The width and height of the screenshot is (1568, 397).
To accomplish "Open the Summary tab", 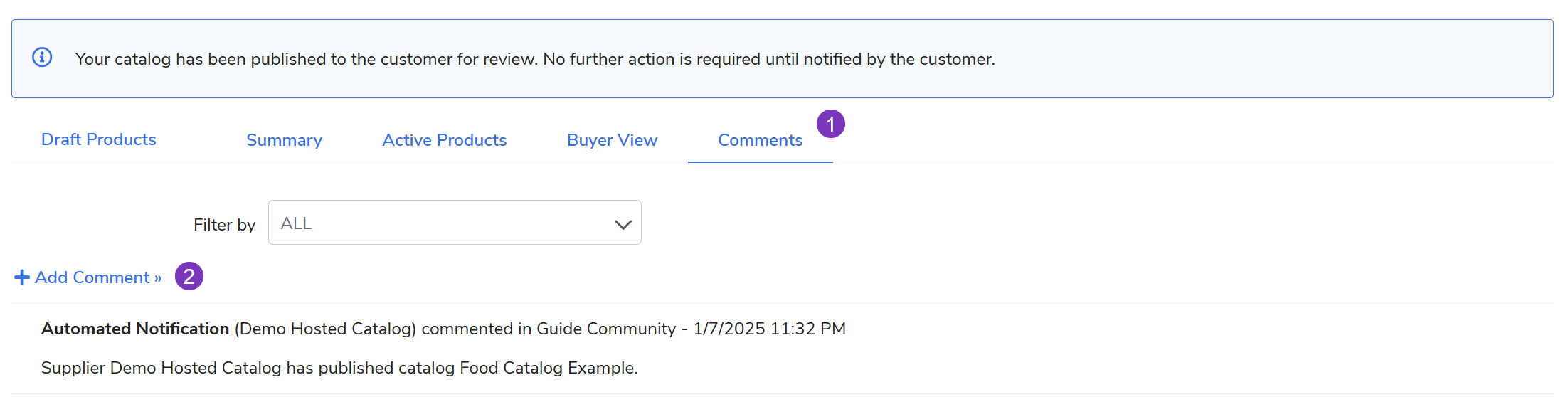I will 284,140.
